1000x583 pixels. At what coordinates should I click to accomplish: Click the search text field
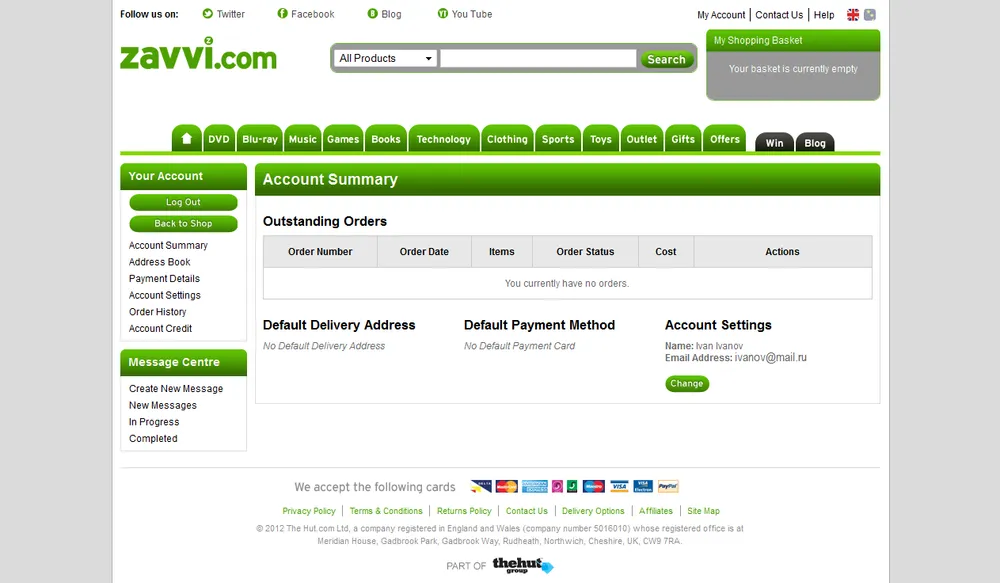(538, 59)
